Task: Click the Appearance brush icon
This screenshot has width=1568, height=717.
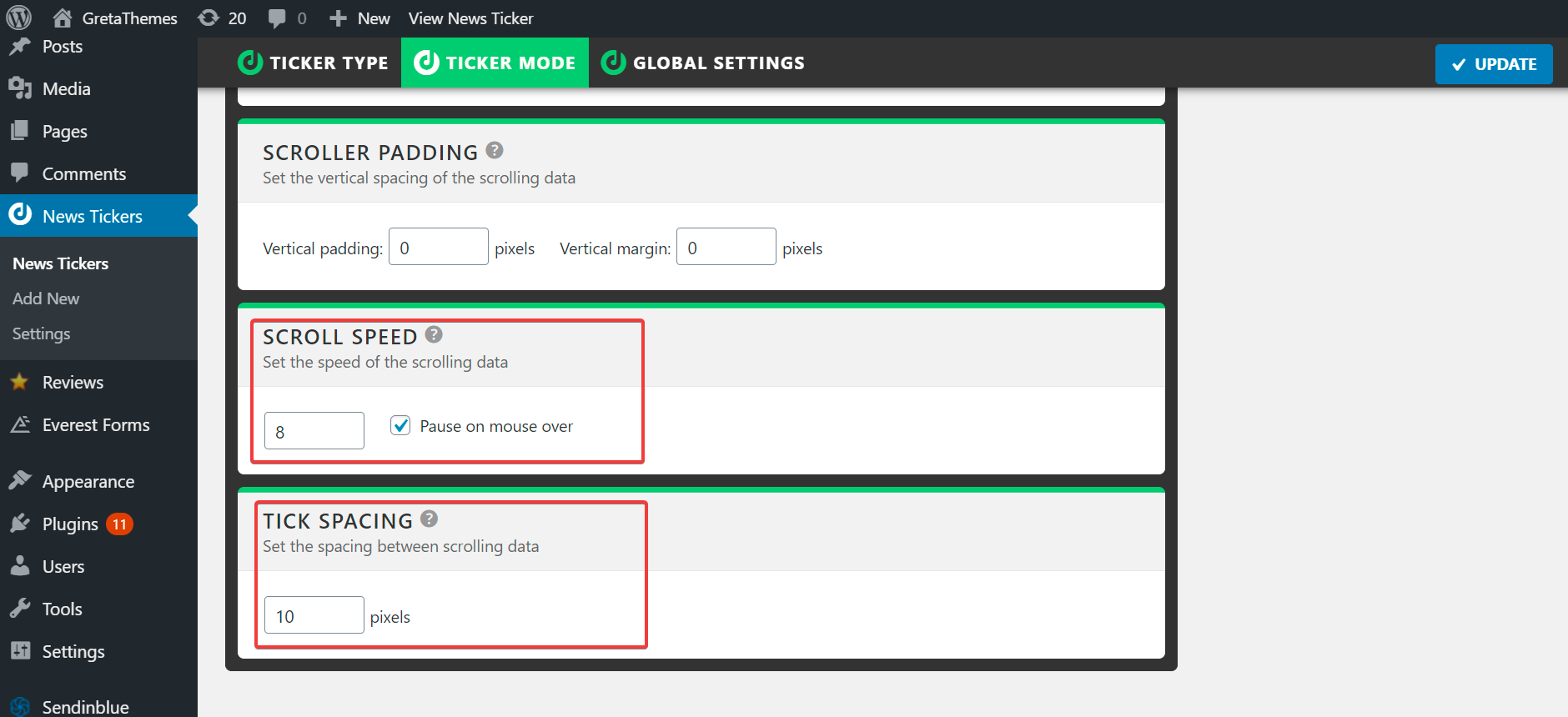Action: [x=20, y=481]
